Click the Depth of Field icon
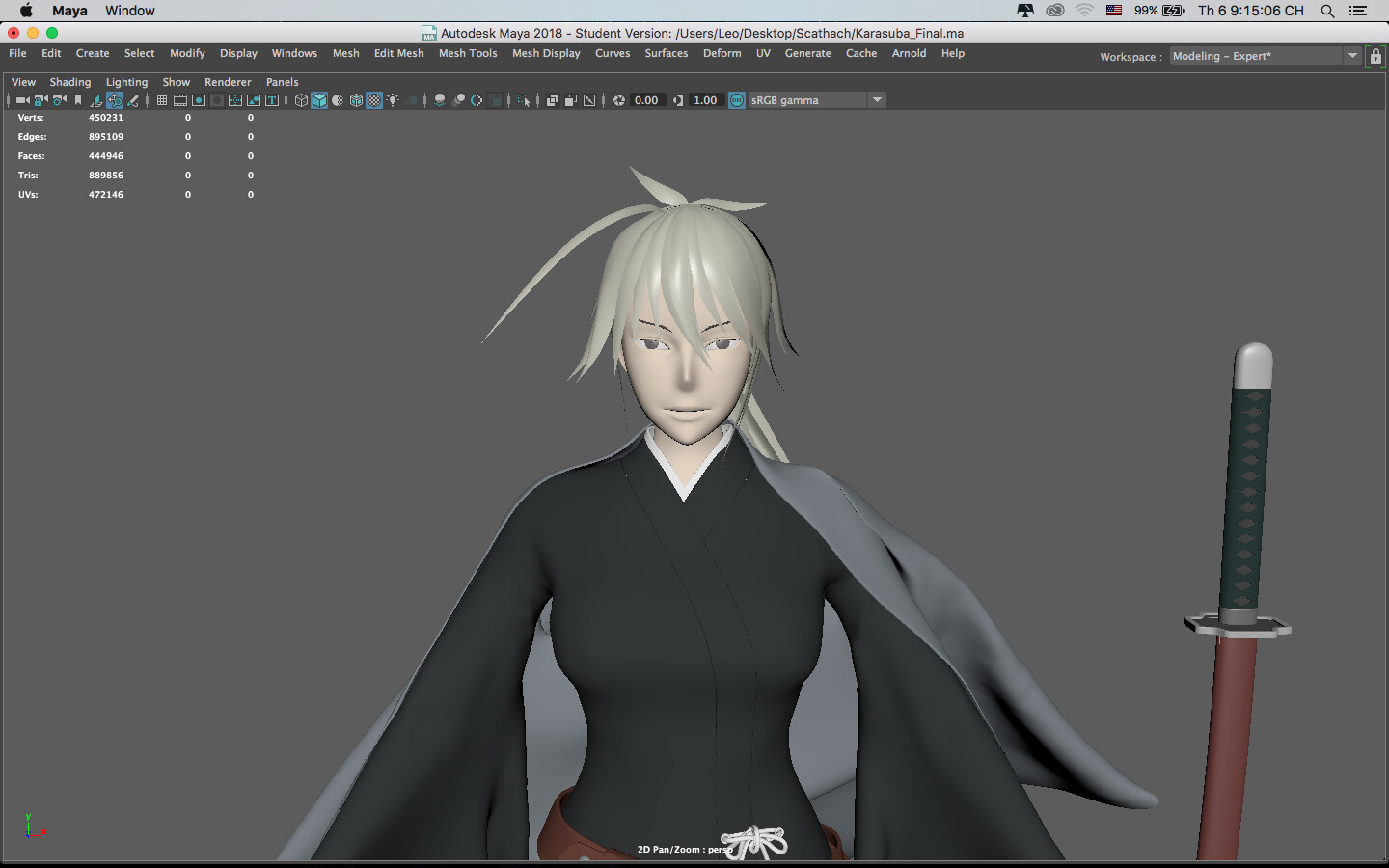1389x868 pixels. [495, 100]
